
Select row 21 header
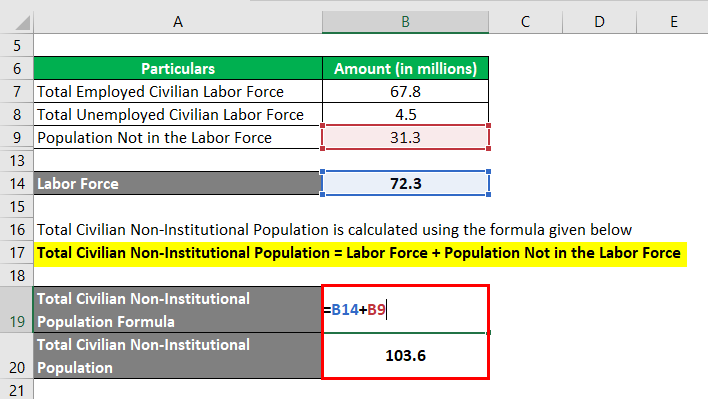point(17,390)
